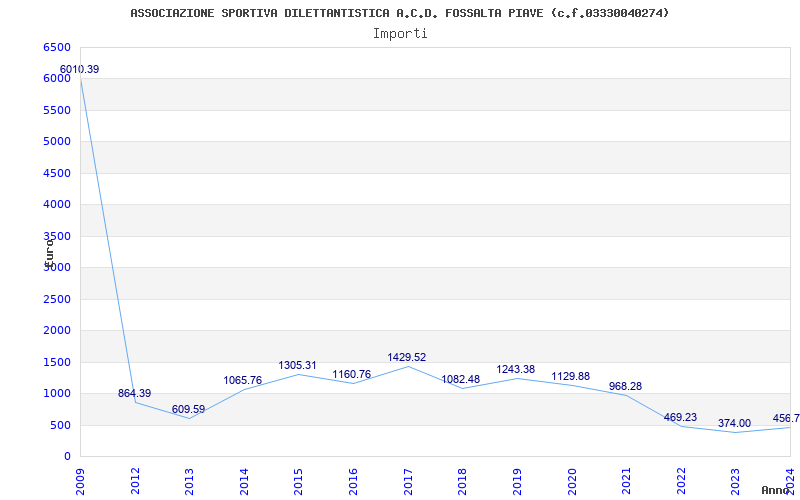Click the 1429.52 peak value label

[407, 357]
